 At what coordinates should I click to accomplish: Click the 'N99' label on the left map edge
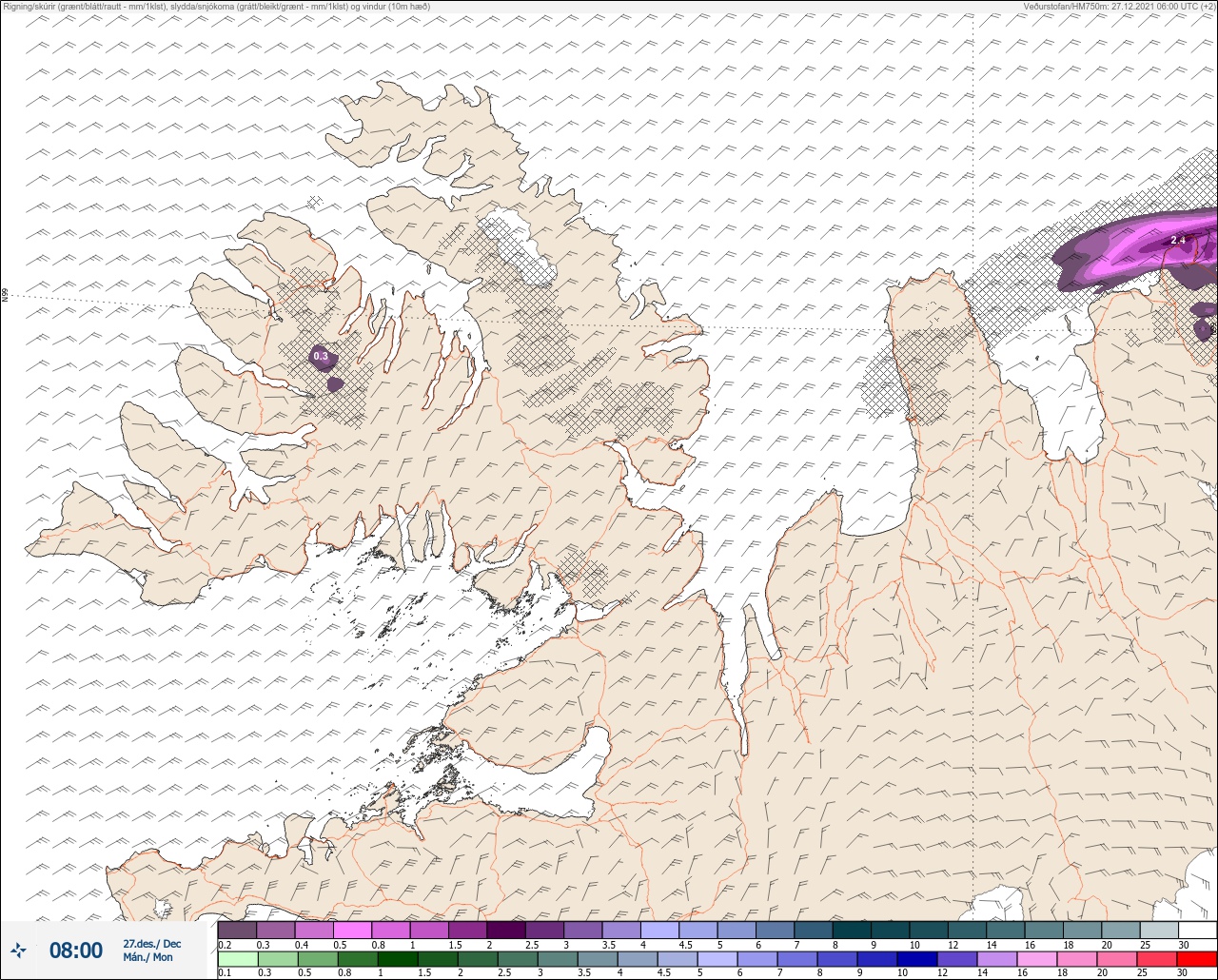pos(5,296)
